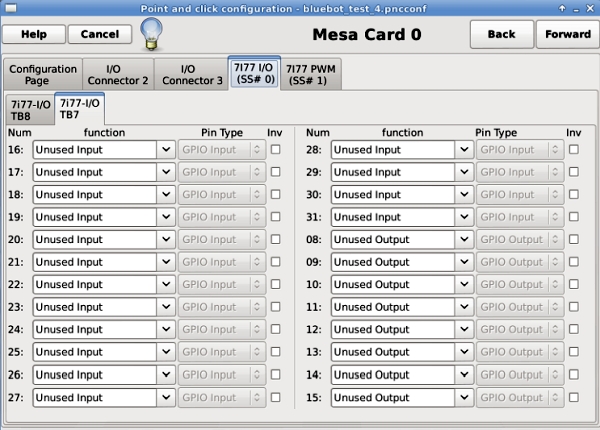600x430 pixels.
Task: Click Pin Type selector for pin 26
Action: coord(222,375)
